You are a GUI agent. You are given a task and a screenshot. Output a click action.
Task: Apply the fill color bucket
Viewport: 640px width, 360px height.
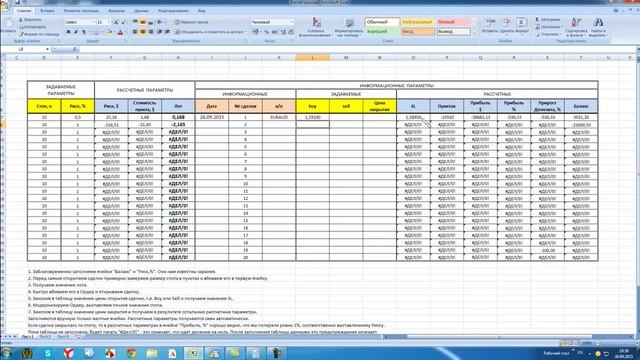click(110, 32)
